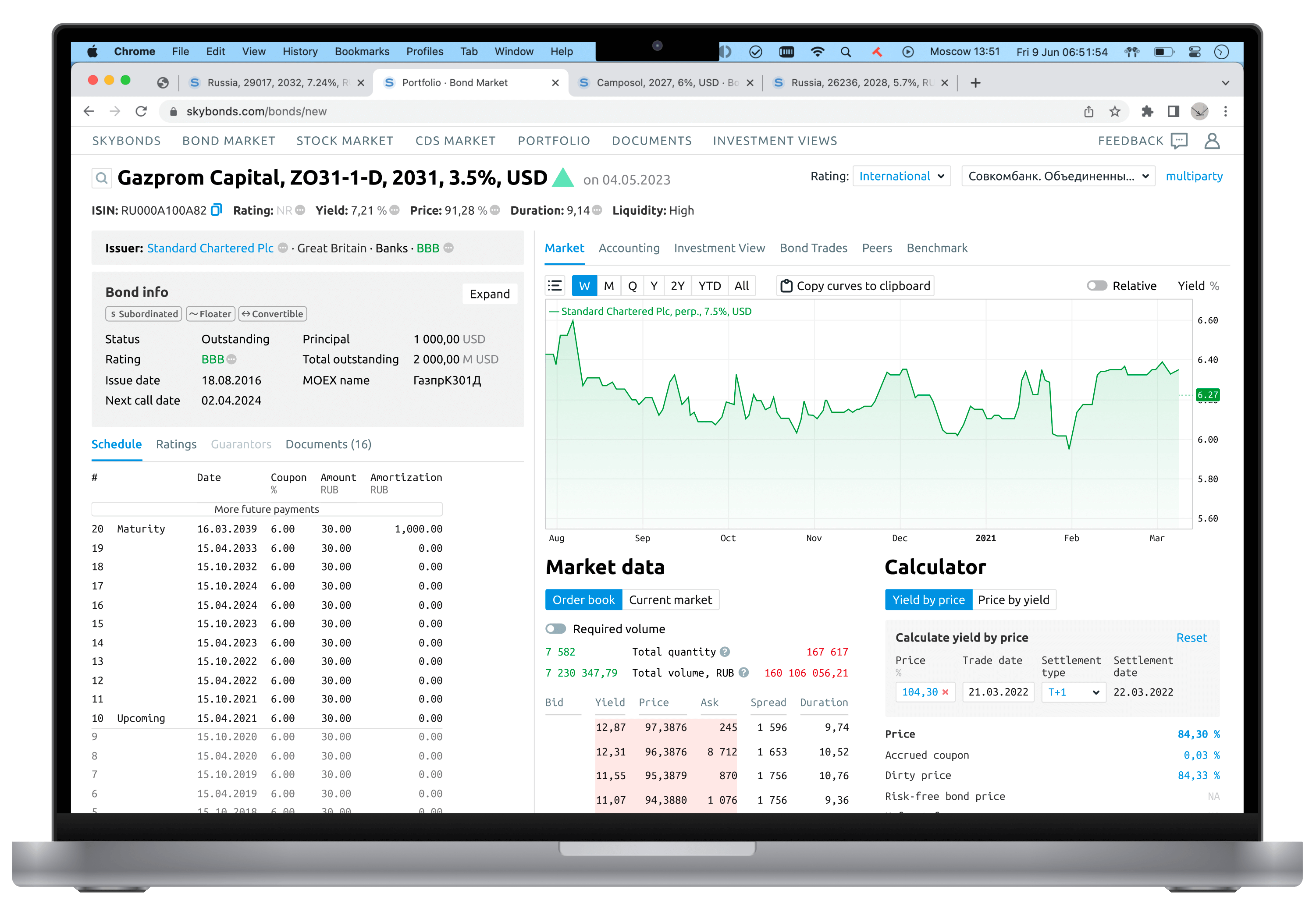Open info bubble next to Price 91,28 %
Image resolution: width=1316 pixels, height=901 pixels.
495,210
